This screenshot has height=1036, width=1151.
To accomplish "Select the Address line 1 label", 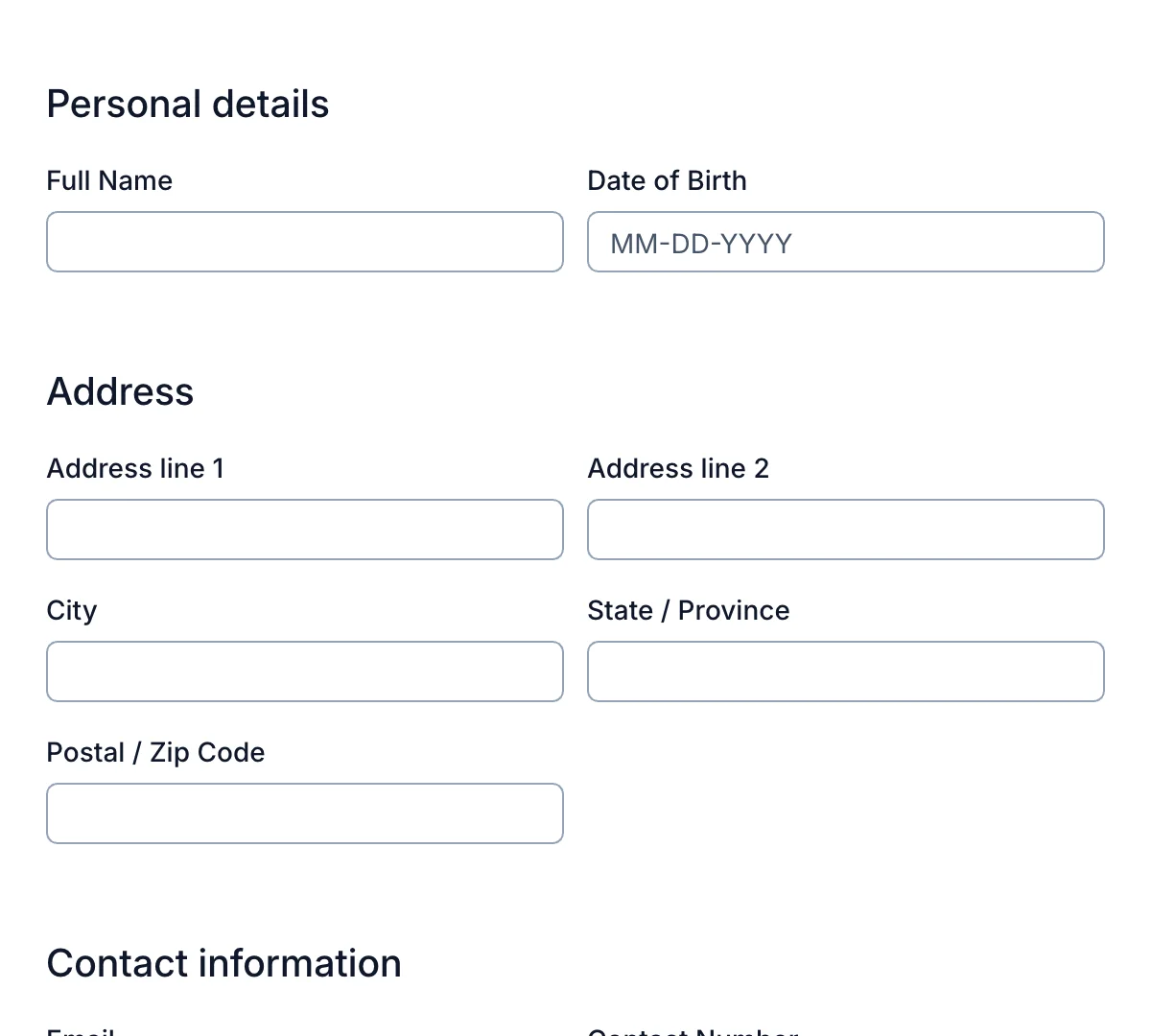I will coord(135,468).
